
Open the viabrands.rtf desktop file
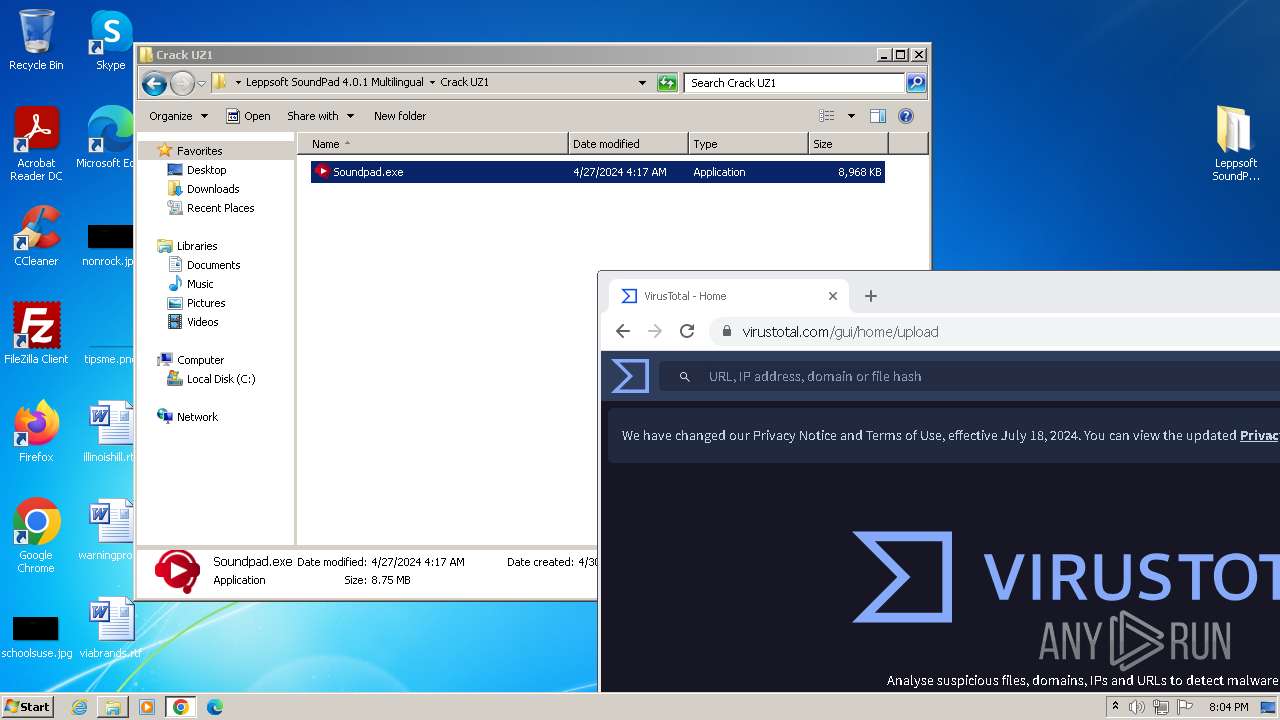[109, 628]
